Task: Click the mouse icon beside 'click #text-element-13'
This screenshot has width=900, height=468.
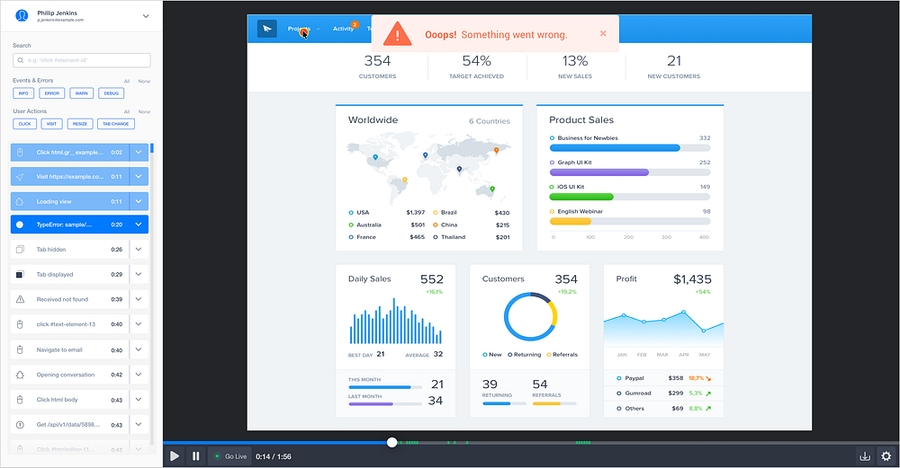Action: (x=20, y=324)
